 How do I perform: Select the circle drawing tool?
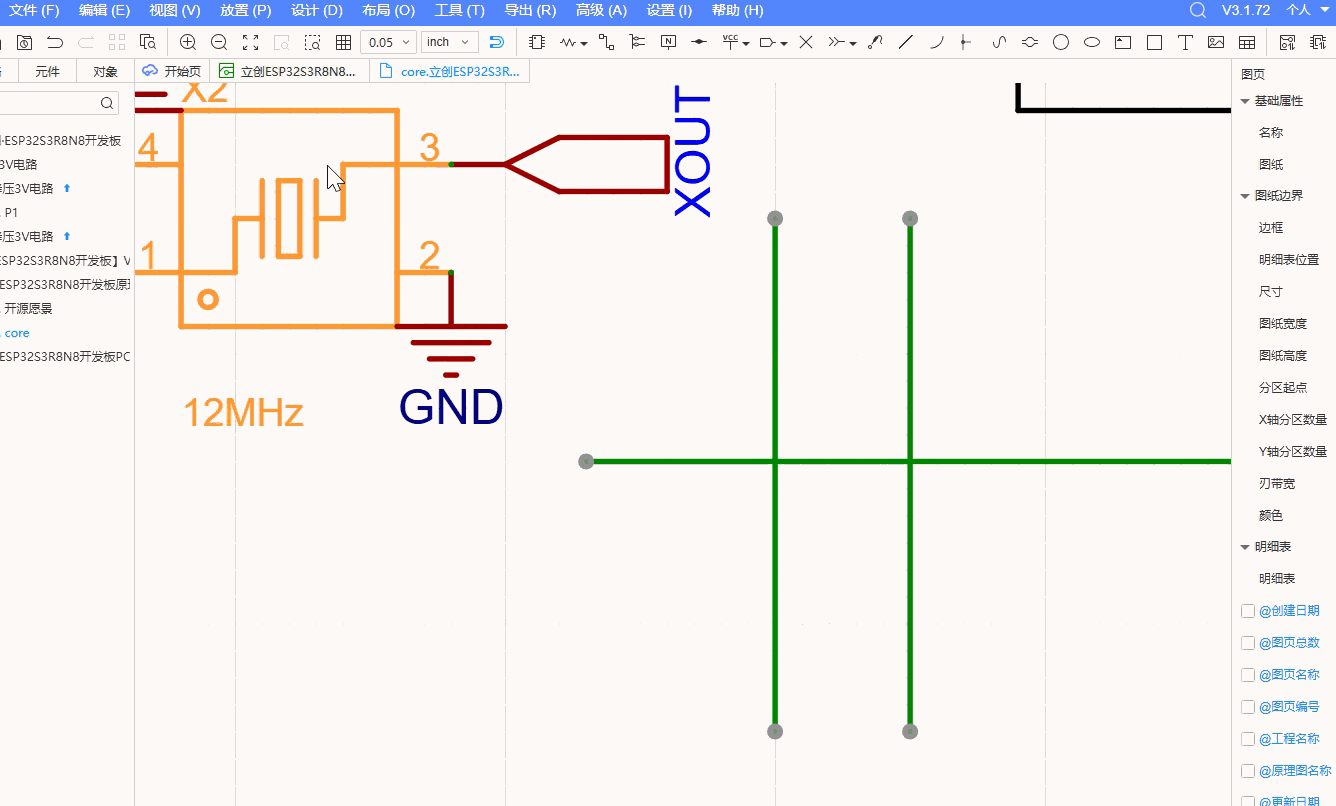[1061, 42]
